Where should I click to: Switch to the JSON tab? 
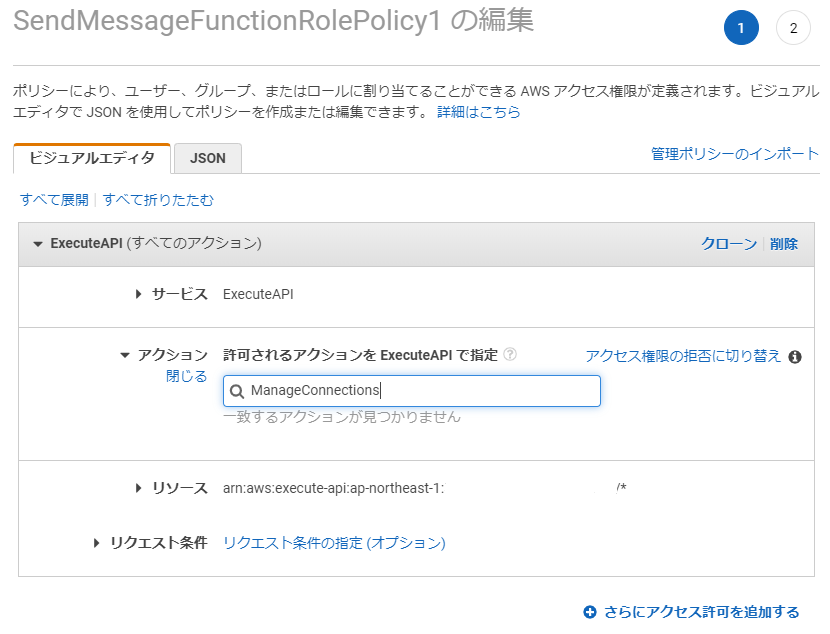click(208, 158)
